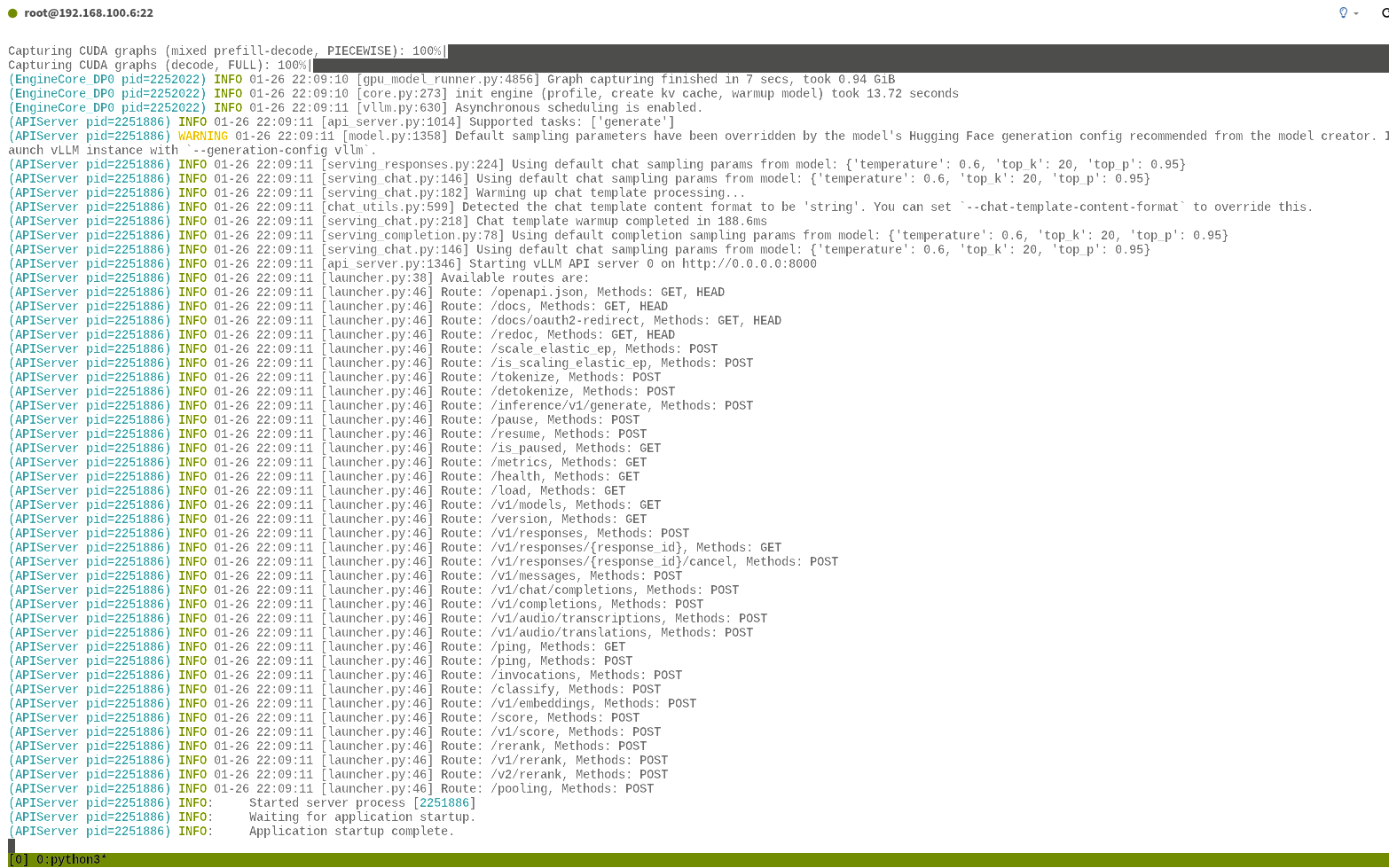1389x868 pixels.
Task: Click the /openapi.json route text
Action: point(537,293)
